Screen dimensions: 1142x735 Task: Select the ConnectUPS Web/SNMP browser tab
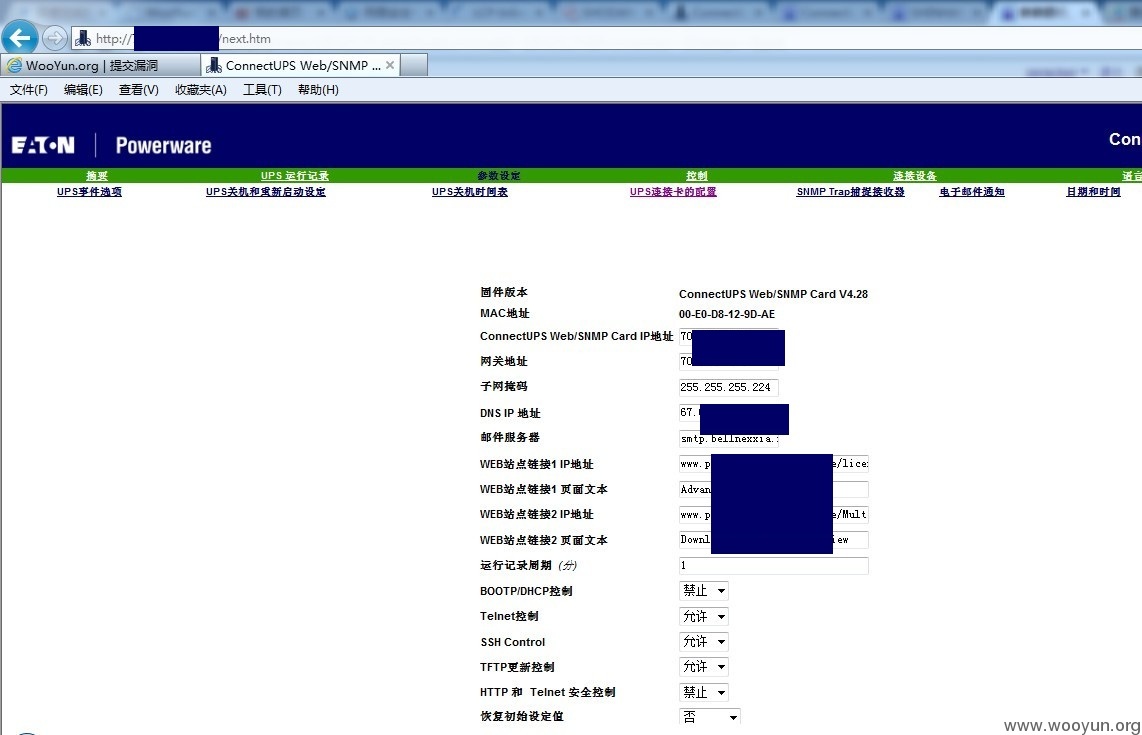tap(300, 66)
